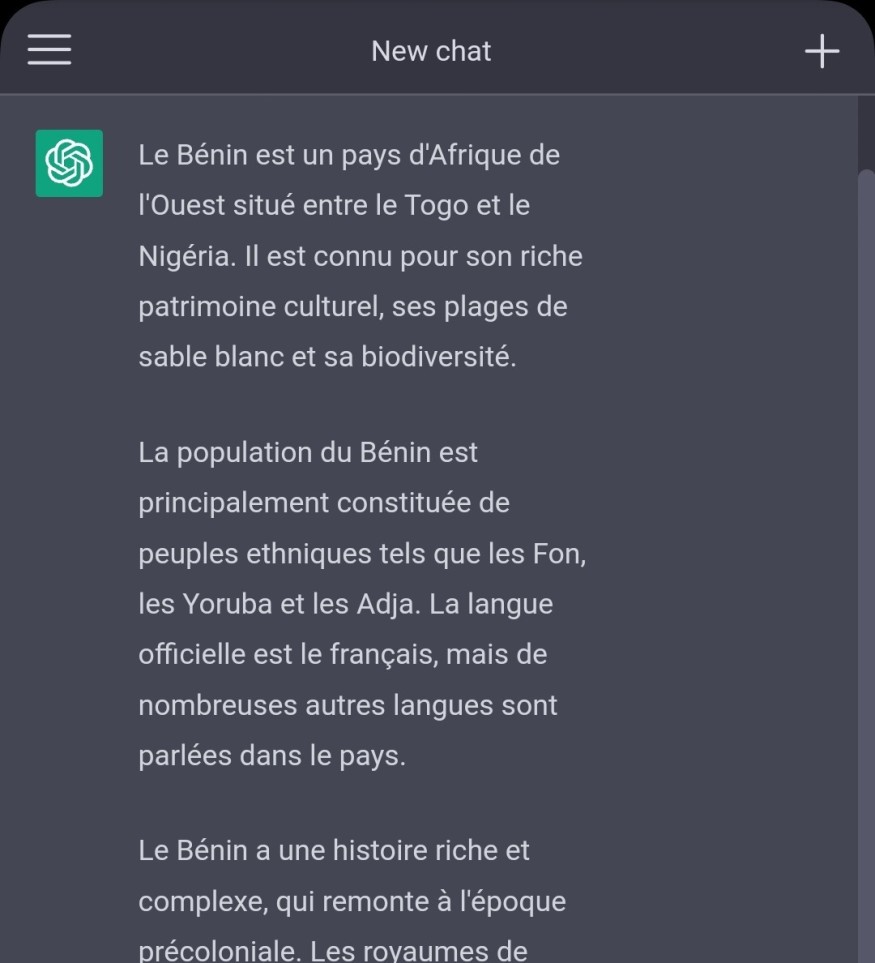
Task: Start a new chat with plus icon
Action: (x=822, y=50)
